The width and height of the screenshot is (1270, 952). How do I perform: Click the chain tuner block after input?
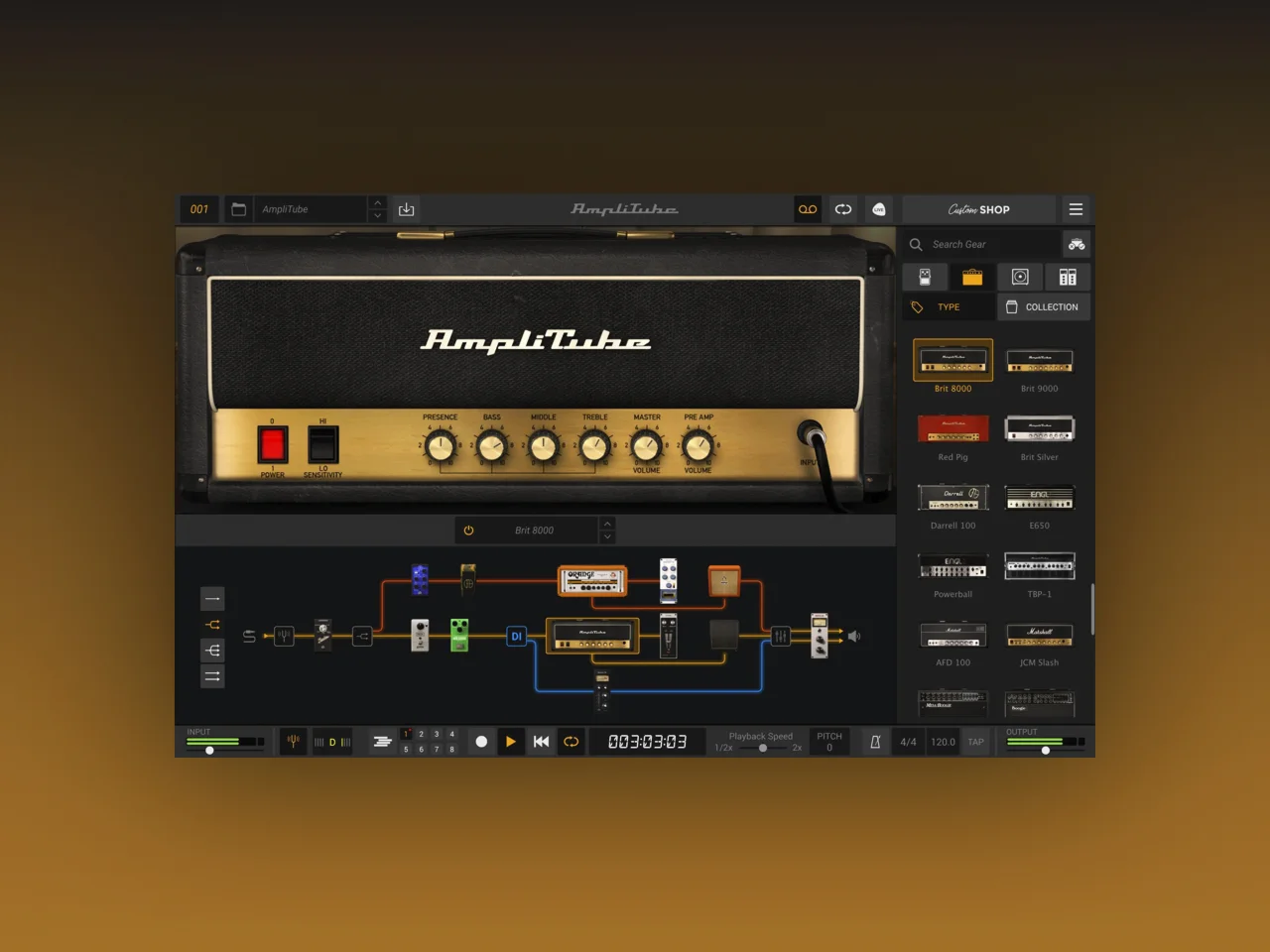[x=284, y=636]
